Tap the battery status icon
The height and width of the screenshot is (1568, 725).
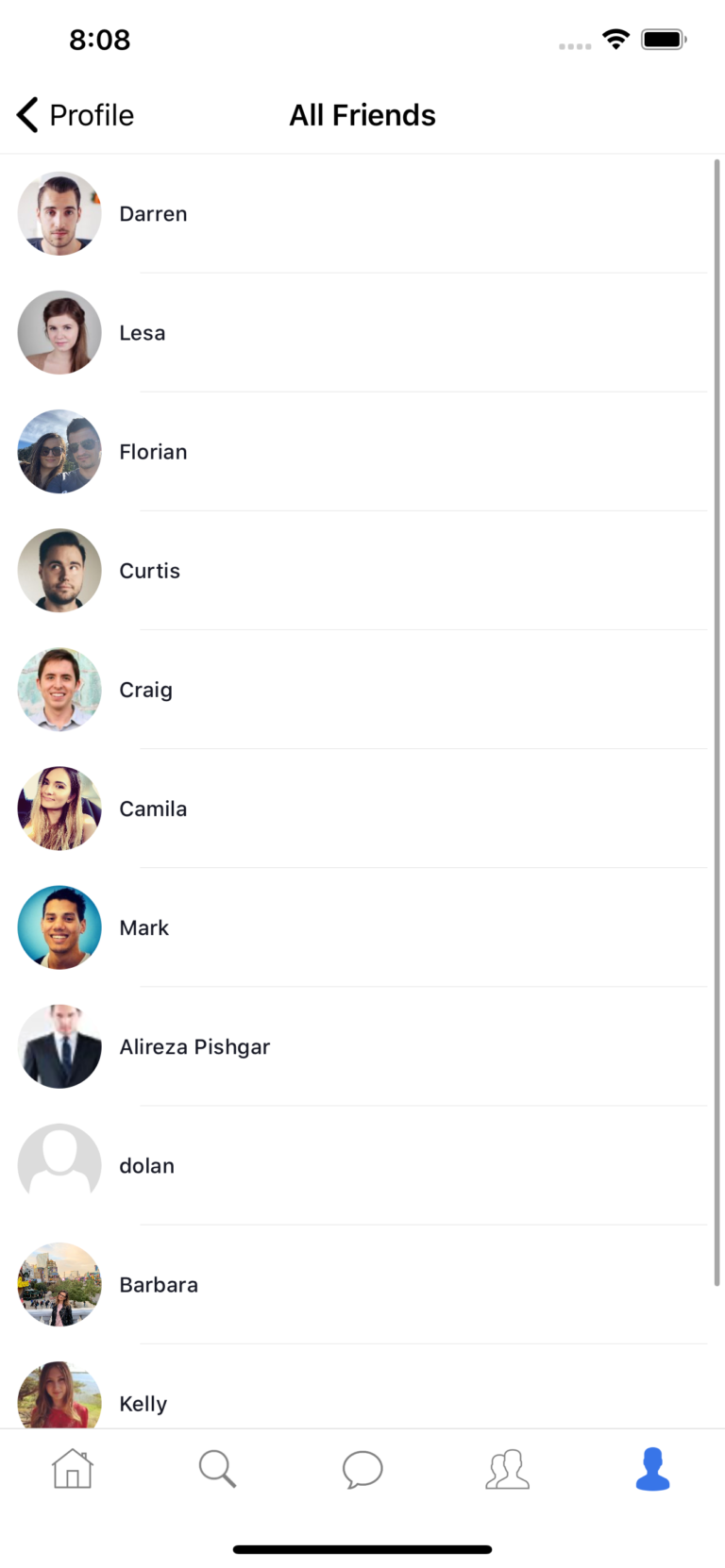pos(664,40)
